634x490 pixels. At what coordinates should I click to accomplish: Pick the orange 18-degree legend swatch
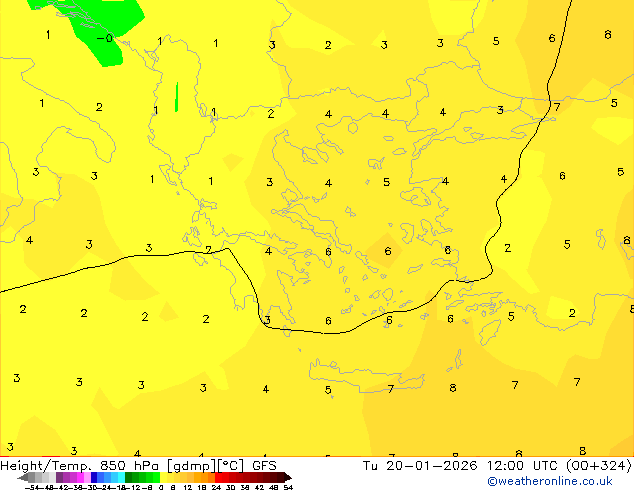coord(204,477)
